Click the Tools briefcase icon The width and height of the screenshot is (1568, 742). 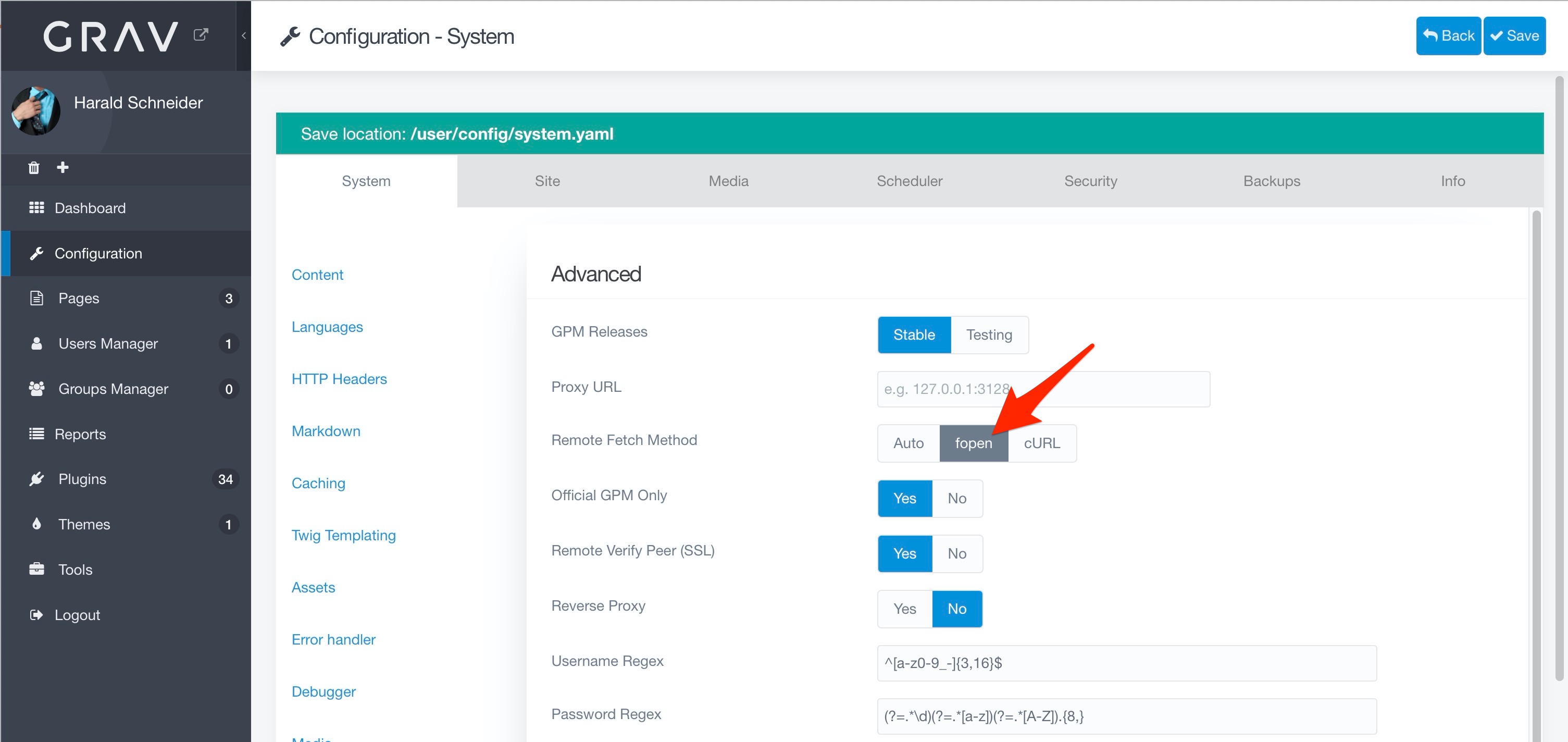point(36,569)
